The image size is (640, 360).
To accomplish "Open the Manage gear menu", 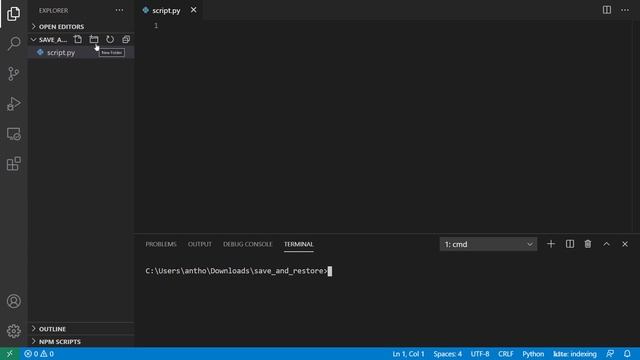I will pos(13,331).
